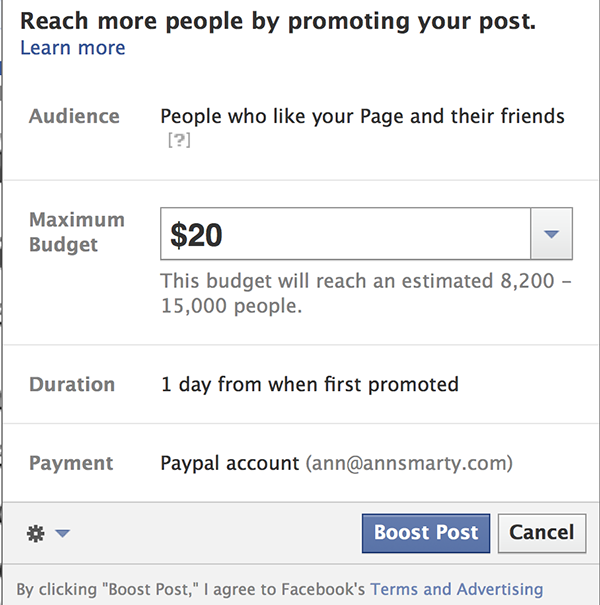
Task: Select the 1 day duration text
Action: tap(309, 385)
